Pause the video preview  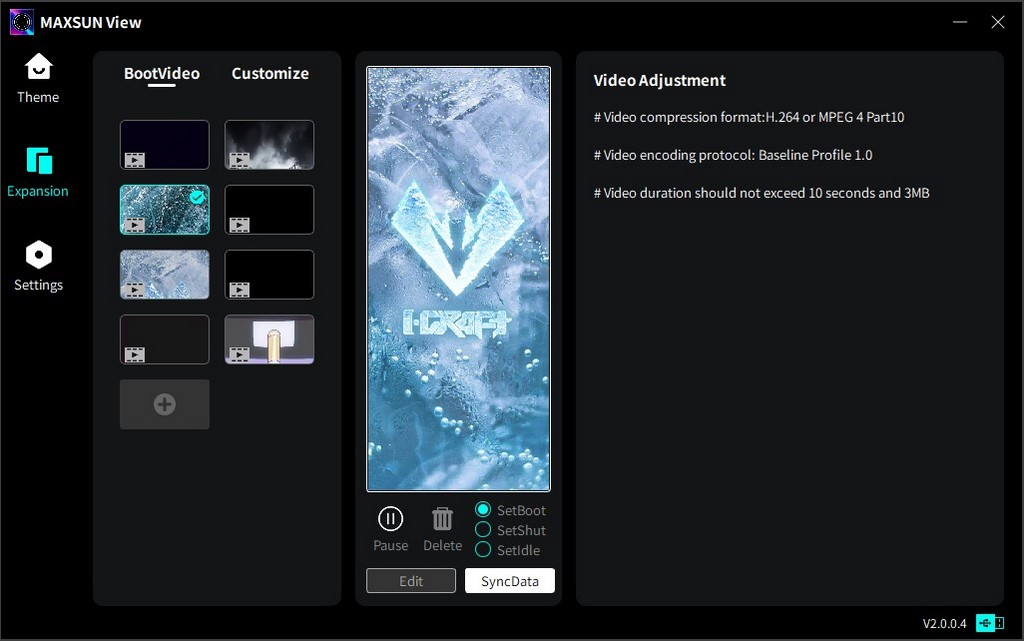[391, 529]
